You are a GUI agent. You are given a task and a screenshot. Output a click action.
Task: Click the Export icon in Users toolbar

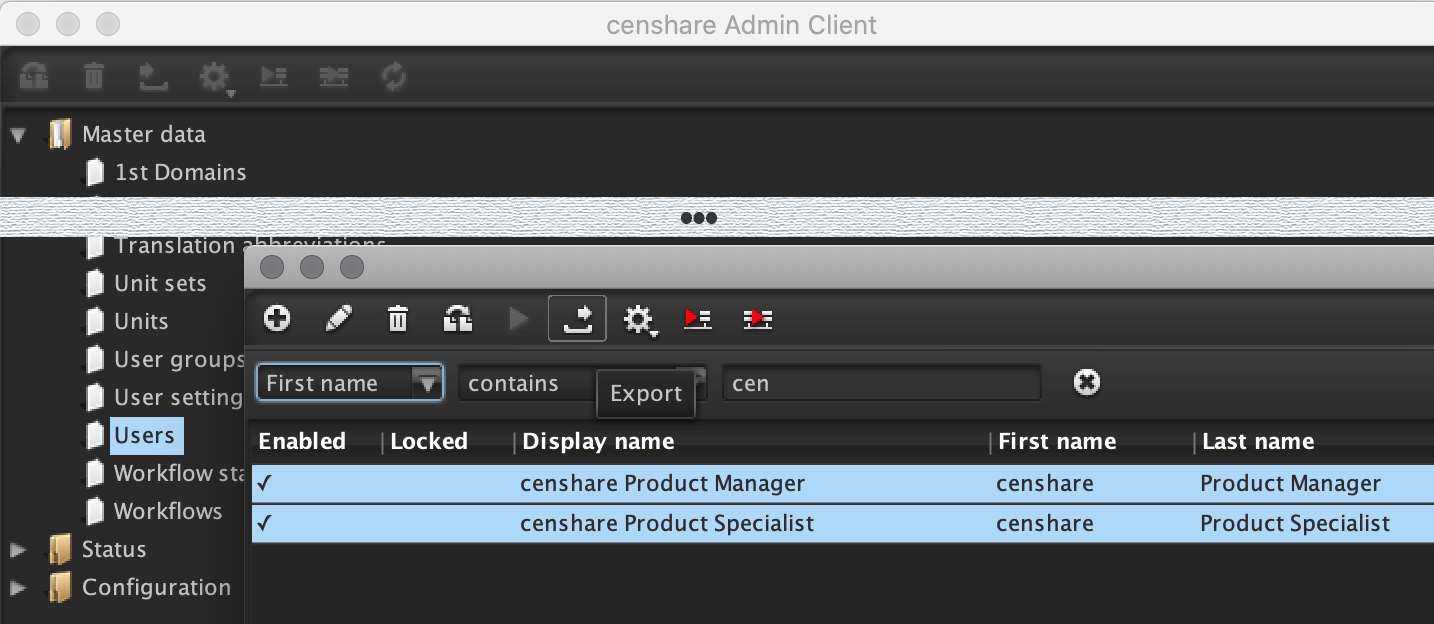click(577, 319)
